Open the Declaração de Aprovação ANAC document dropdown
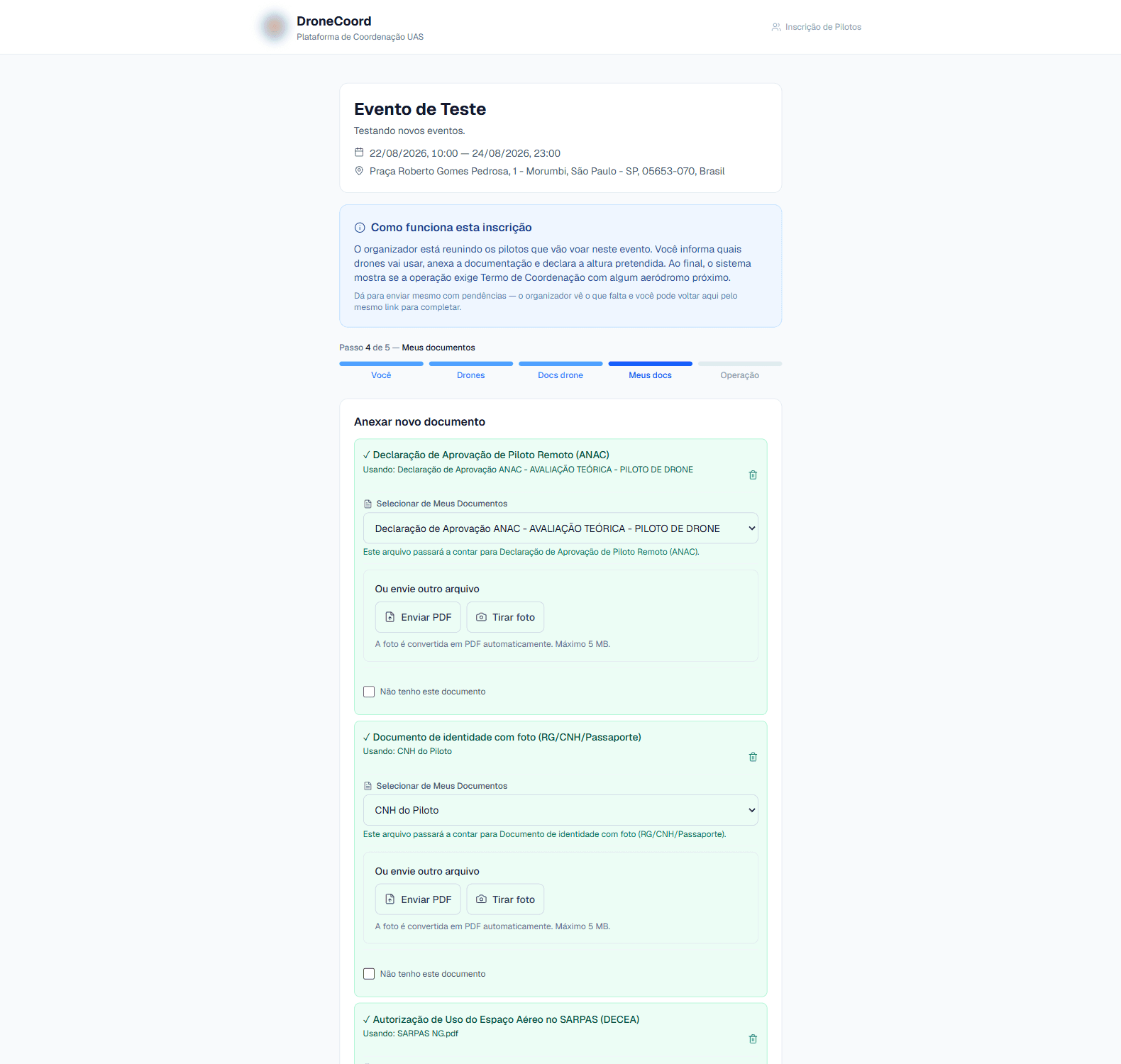Screen dimensions: 1121x1064 pyautogui.click(x=560, y=528)
